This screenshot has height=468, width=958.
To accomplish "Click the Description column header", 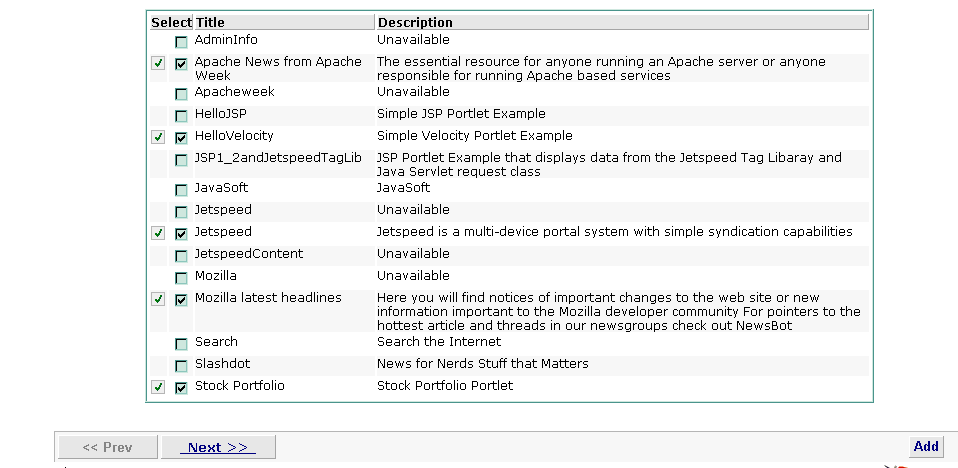I will [415, 22].
